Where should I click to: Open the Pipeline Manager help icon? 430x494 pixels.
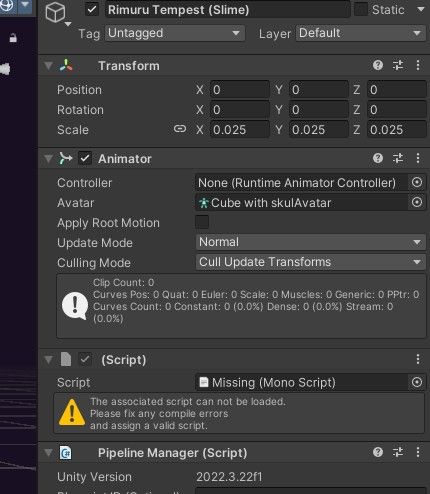click(378, 452)
